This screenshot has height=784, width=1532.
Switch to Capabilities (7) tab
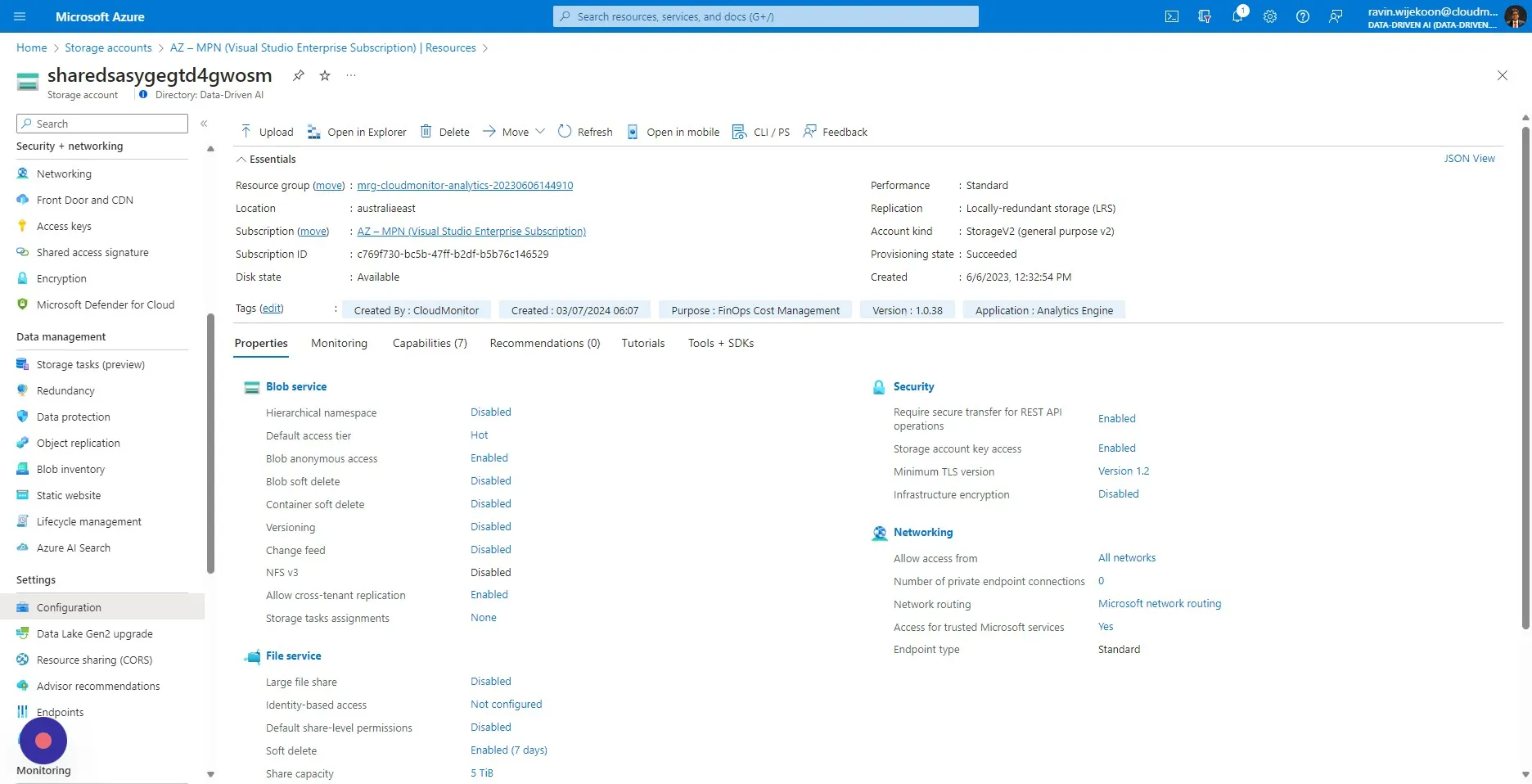(x=430, y=343)
